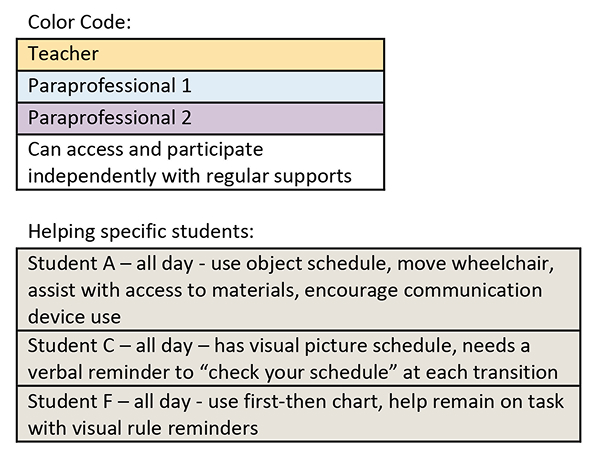Screen dimensions: 600x461
Task: Click 'move wheelchair' in Student A row
Action: point(475,264)
